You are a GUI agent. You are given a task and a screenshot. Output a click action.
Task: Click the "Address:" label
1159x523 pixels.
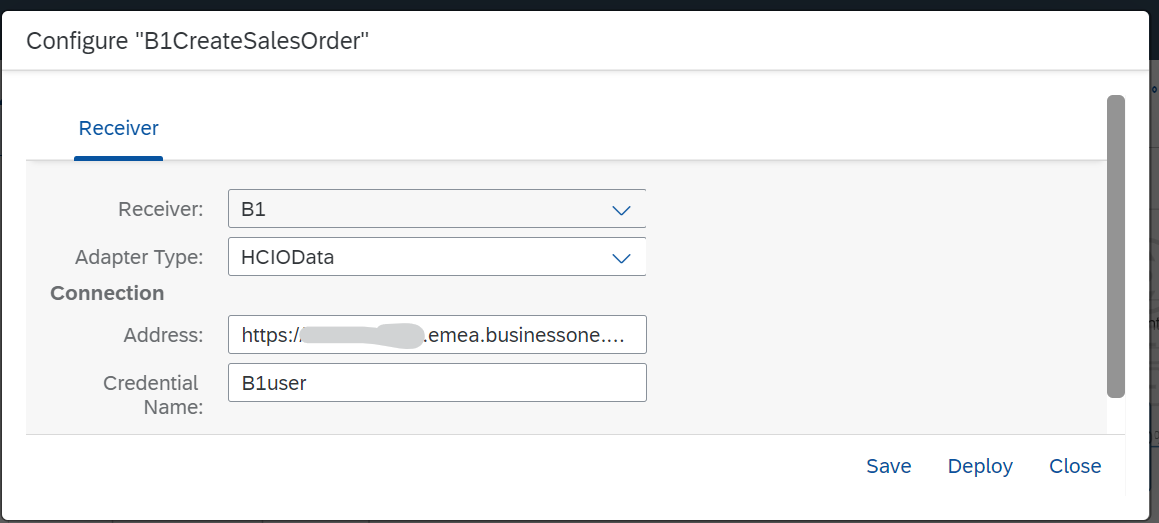(164, 335)
